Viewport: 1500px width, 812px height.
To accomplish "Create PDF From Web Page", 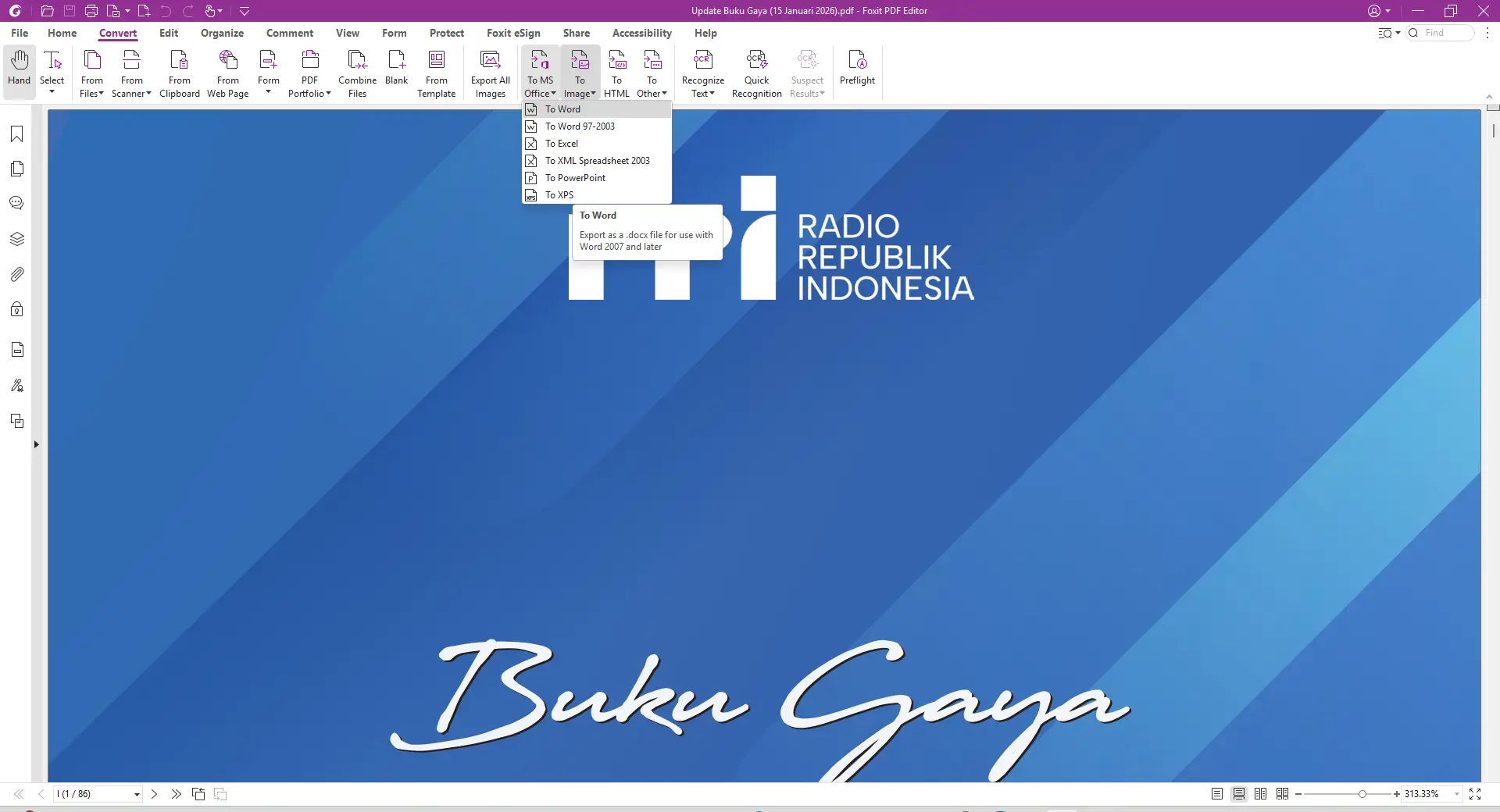I will [x=228, y=73].
